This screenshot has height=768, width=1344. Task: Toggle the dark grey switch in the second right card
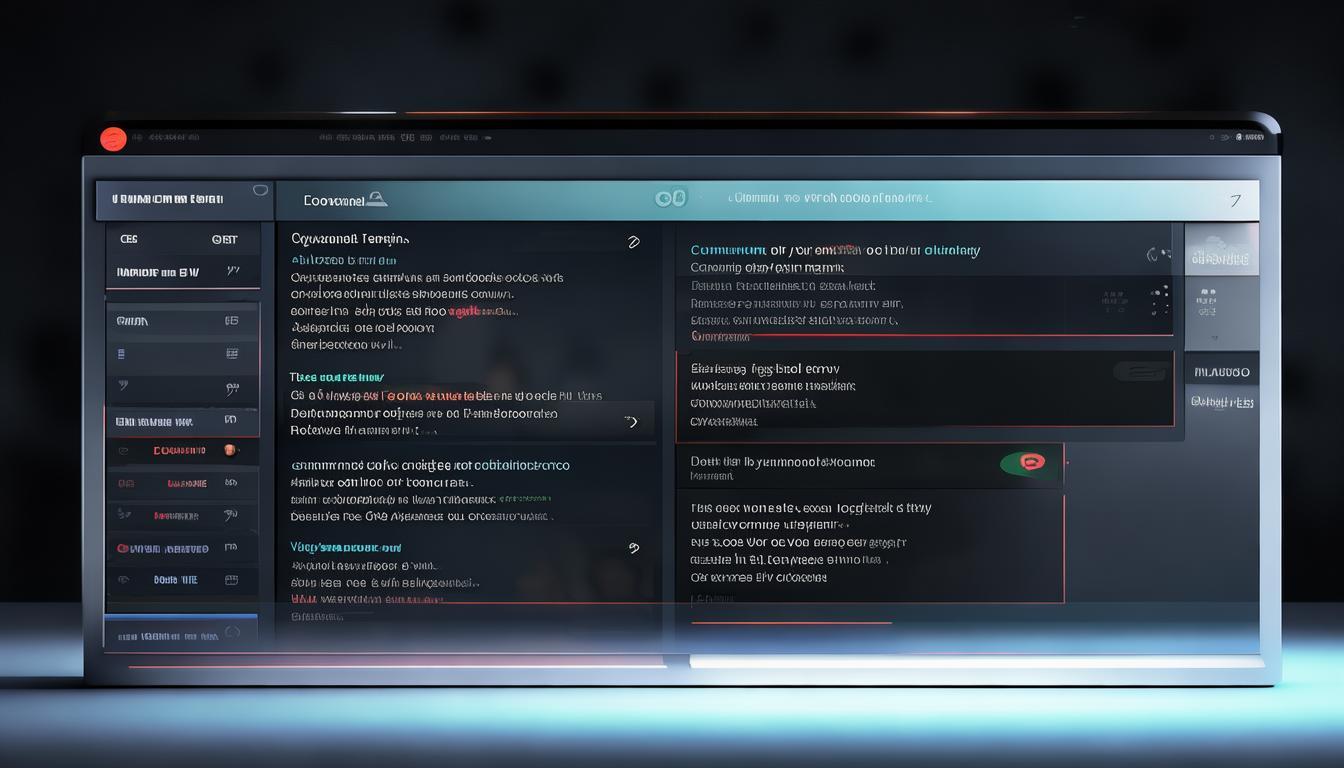[x=1141, y=371]
